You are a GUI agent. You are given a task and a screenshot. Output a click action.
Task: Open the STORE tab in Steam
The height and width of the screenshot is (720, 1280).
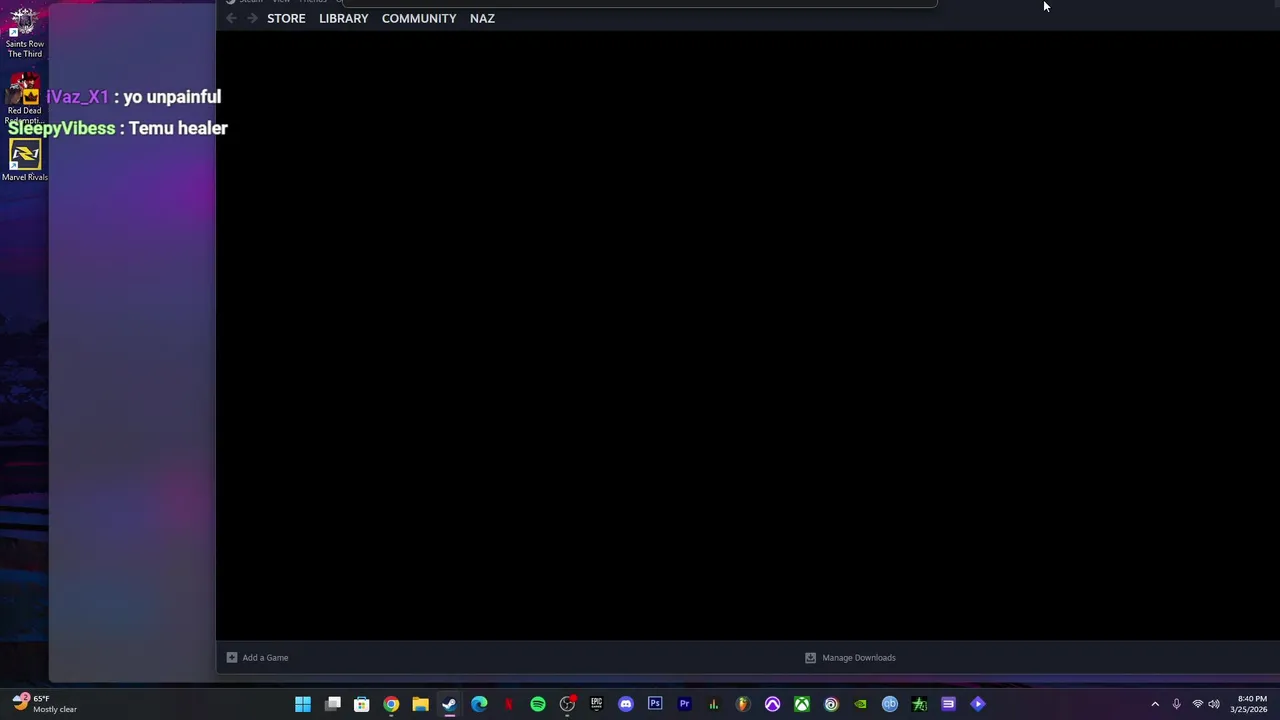point(286,18)
